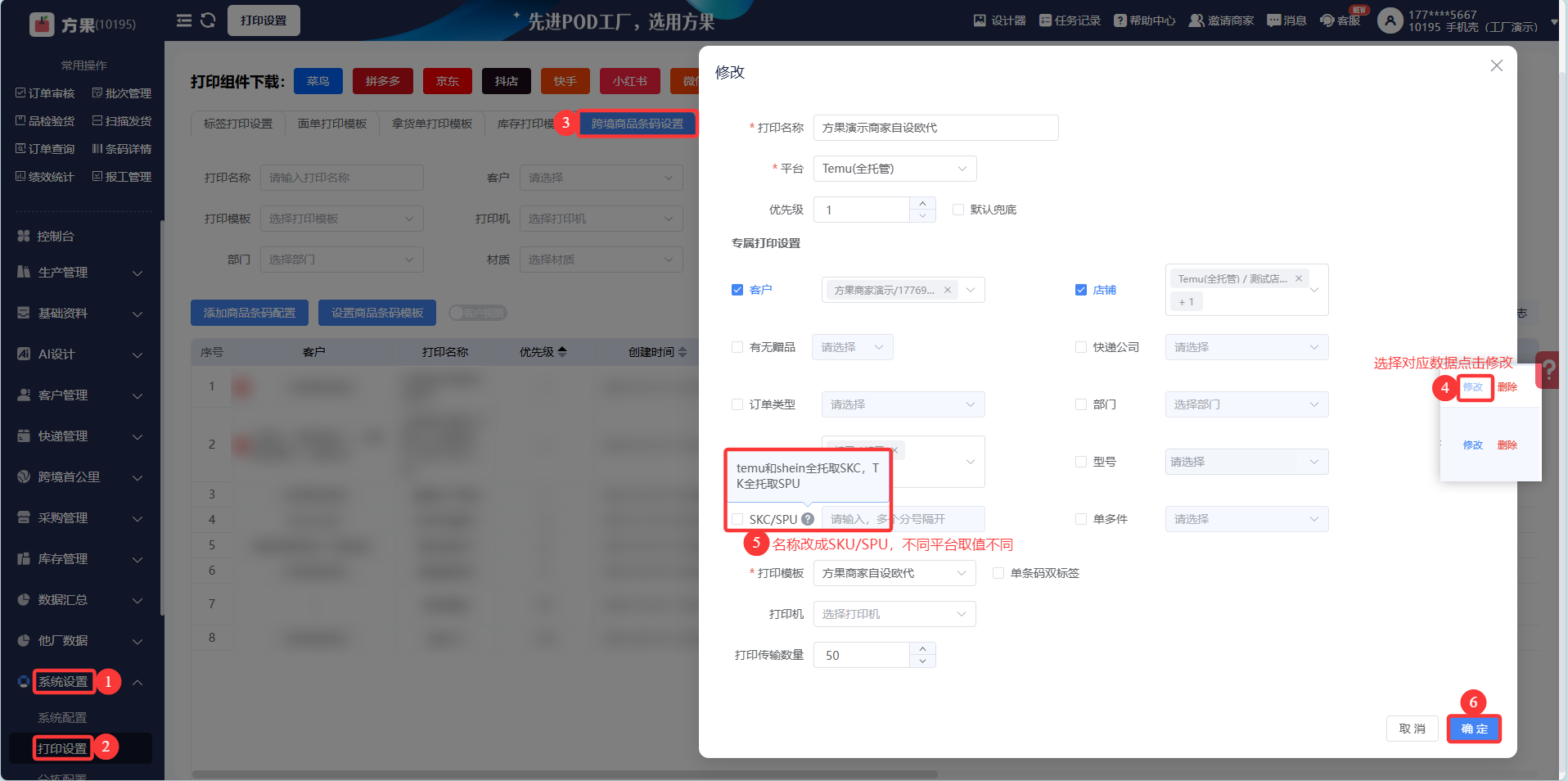1568x781 pixels.
Task: Click 添加商品条码配置 button
Action: (250, 313)
